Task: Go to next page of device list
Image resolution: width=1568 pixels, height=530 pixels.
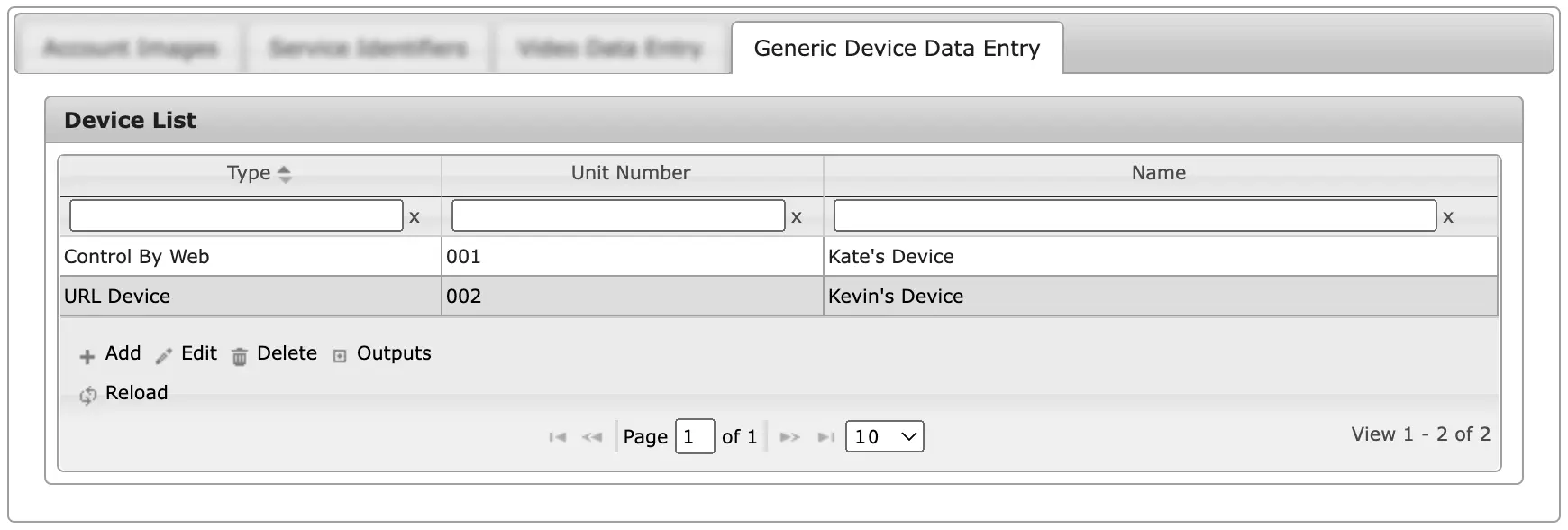Action: [x=790, y=437]
